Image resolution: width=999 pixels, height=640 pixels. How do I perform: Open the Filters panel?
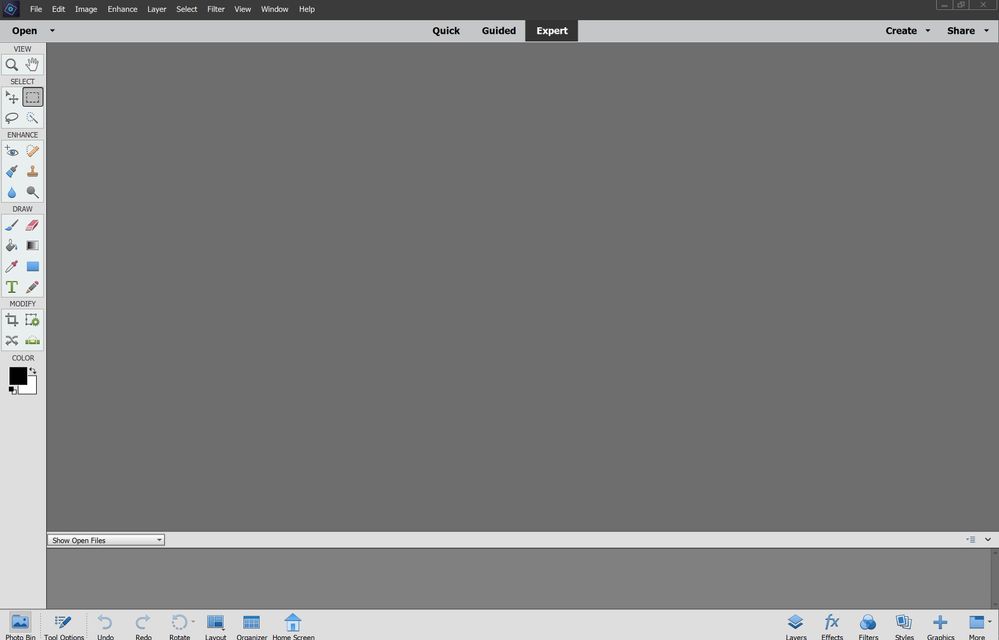tap(867, 624)
